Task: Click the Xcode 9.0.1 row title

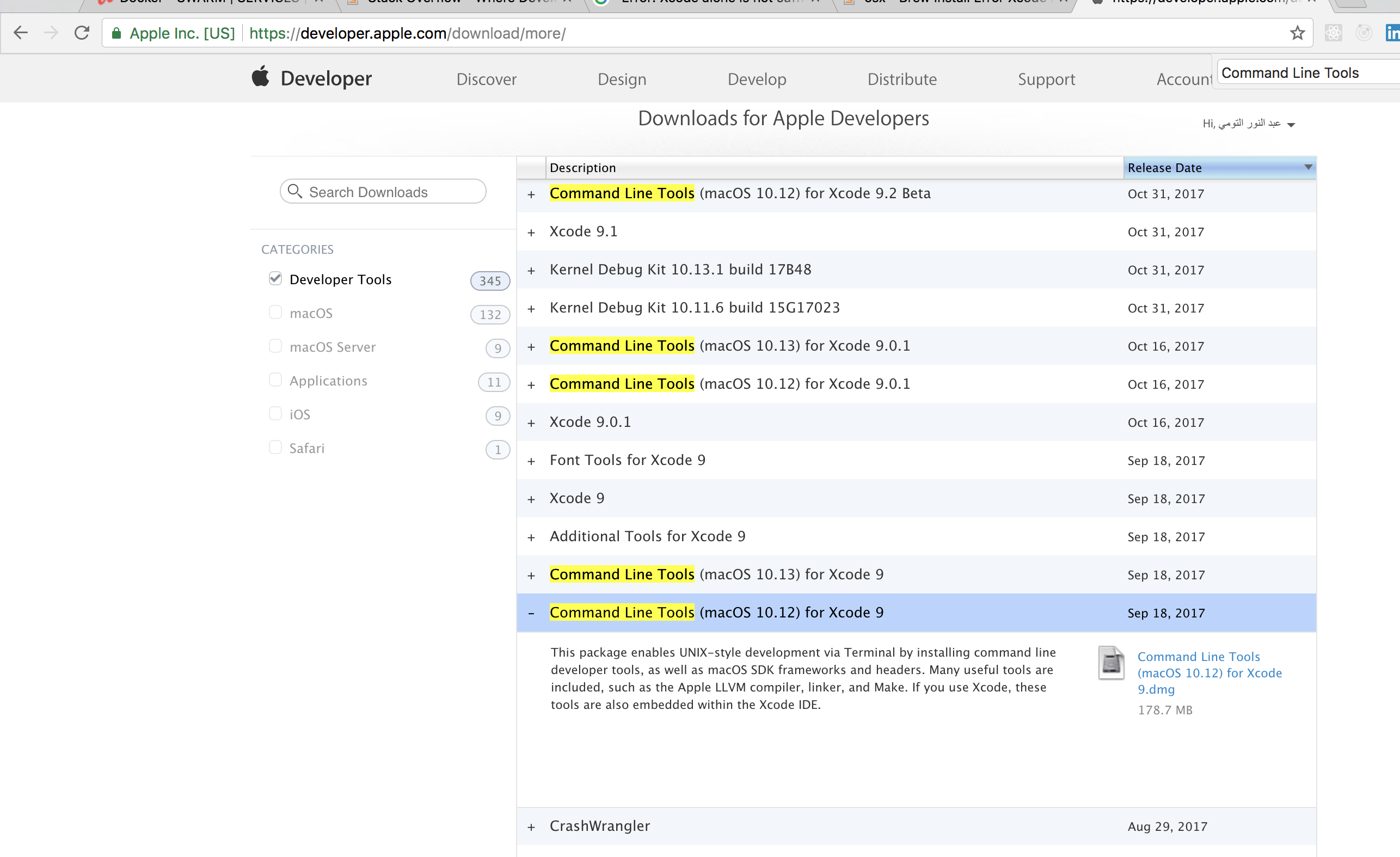Action: tap(590, 421)
